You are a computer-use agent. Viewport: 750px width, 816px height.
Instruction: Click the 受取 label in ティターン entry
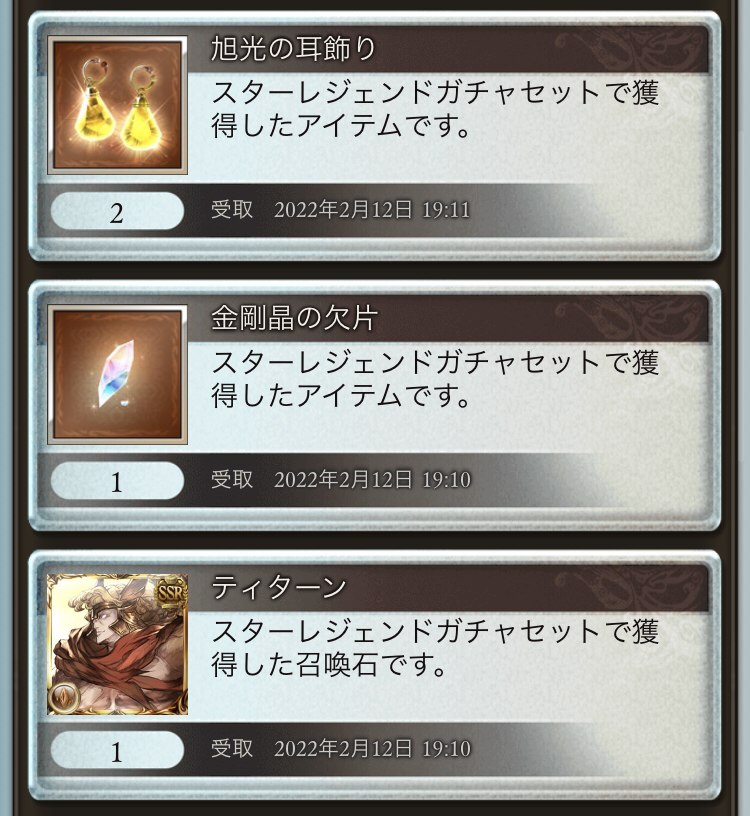tap(232, 748)
